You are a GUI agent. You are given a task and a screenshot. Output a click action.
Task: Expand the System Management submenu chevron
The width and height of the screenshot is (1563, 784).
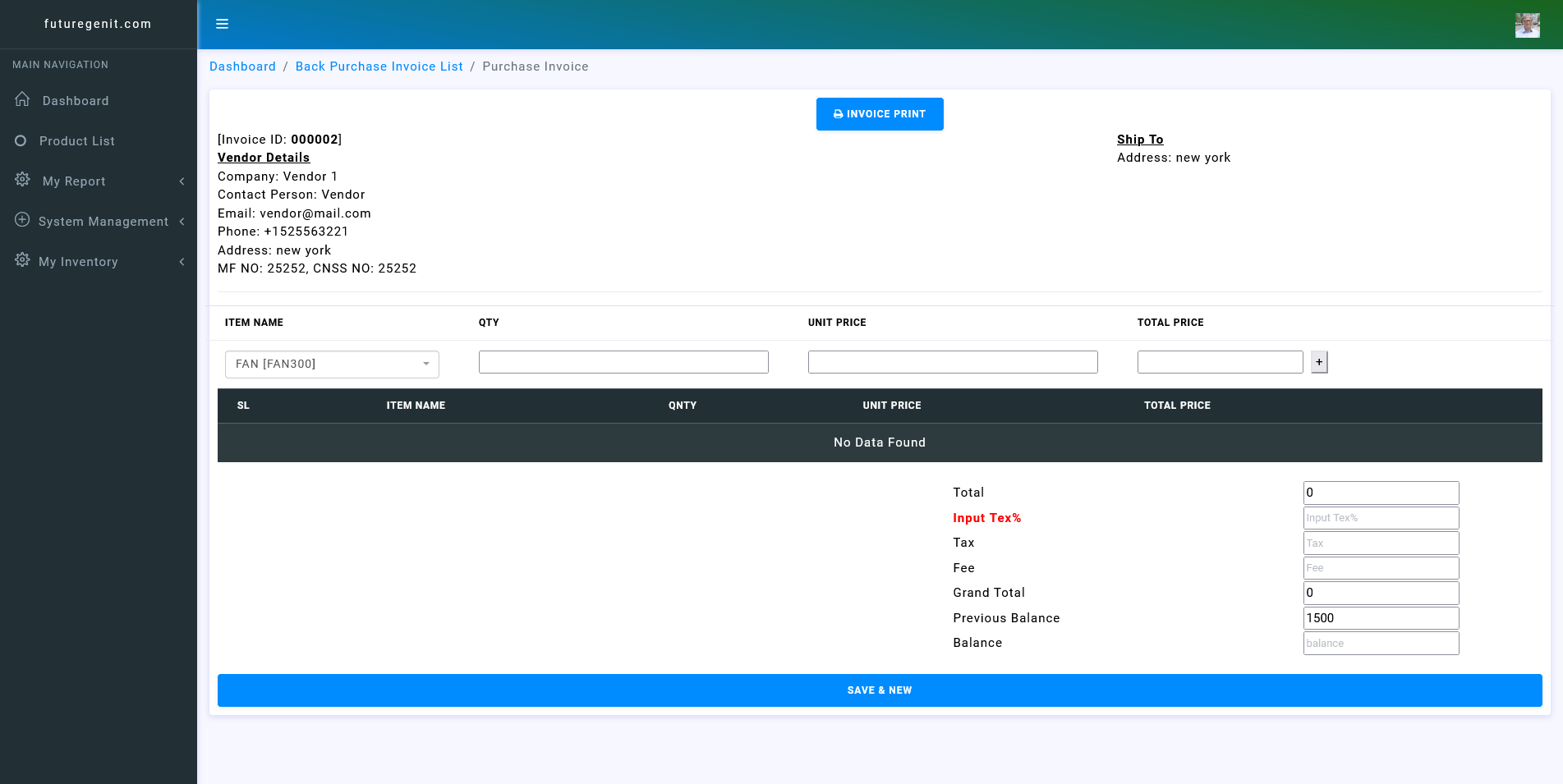[x=182, y=222]
